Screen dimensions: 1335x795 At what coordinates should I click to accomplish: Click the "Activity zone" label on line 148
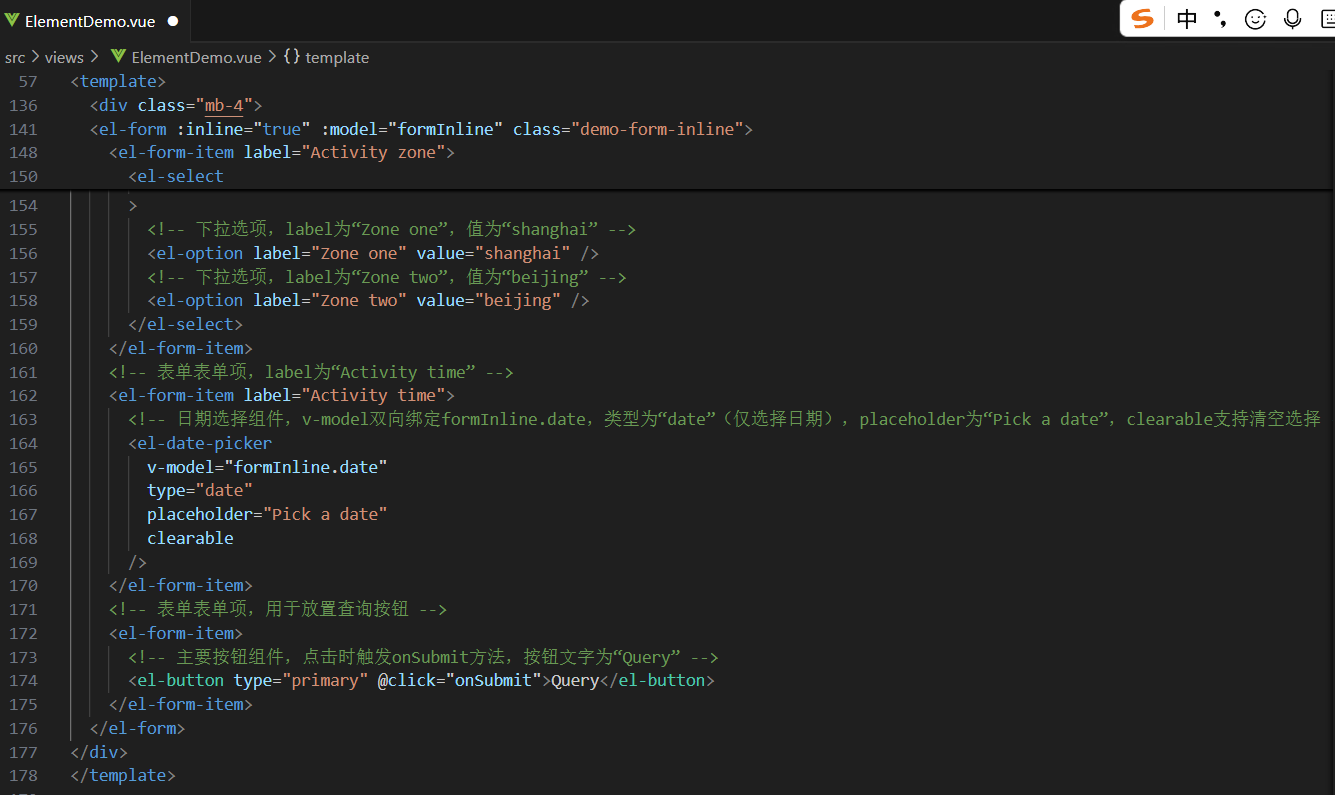click(x=374, y=152)
